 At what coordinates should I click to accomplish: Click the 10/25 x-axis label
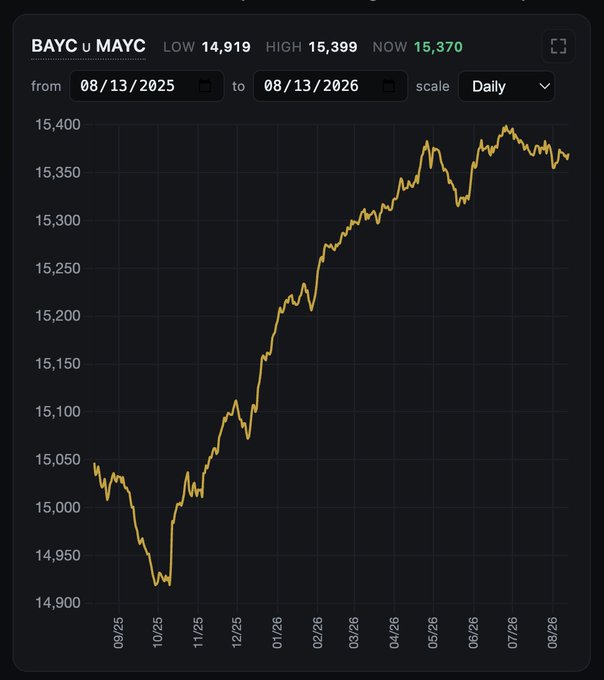pyautogui.click(x=157, y=633)
